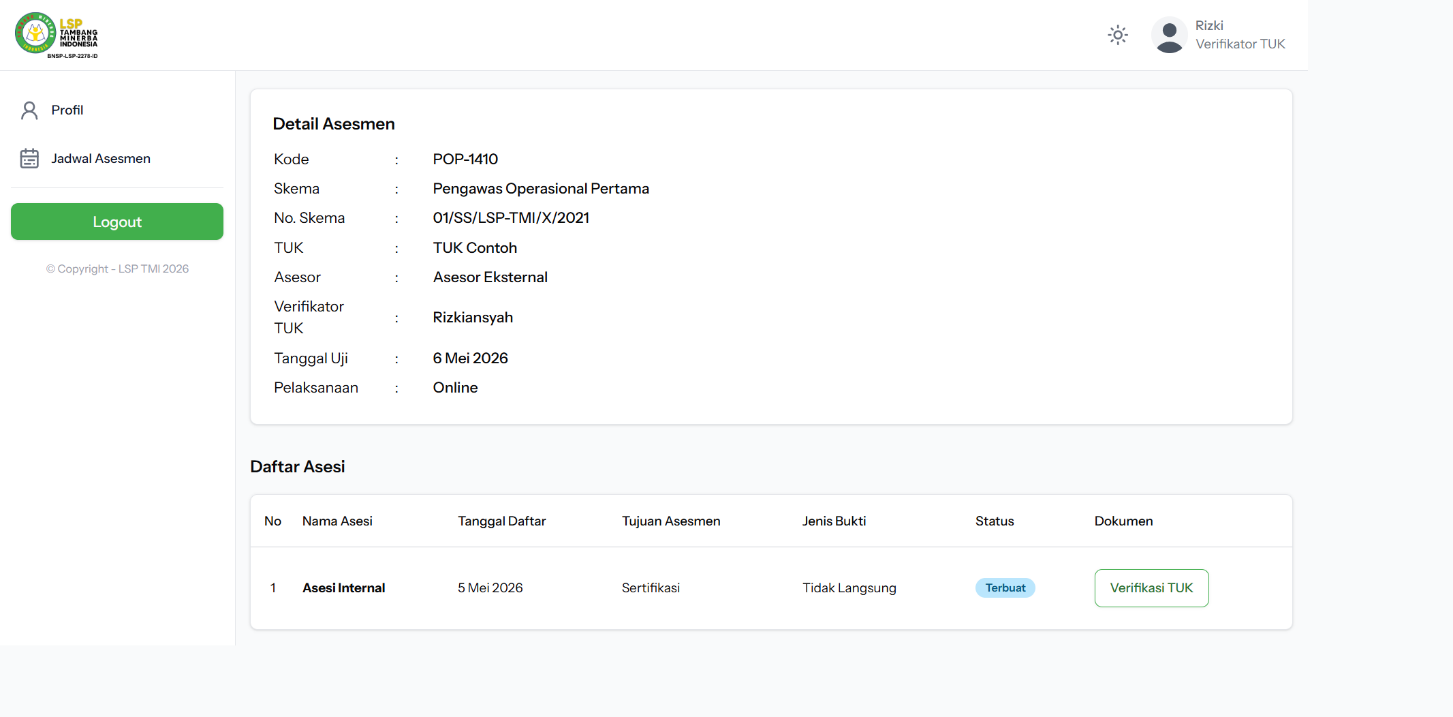Image resolution: width=1453 pixels, height=717 pixels.
Task: Click the green Logout button
Action: pos(117,222)
